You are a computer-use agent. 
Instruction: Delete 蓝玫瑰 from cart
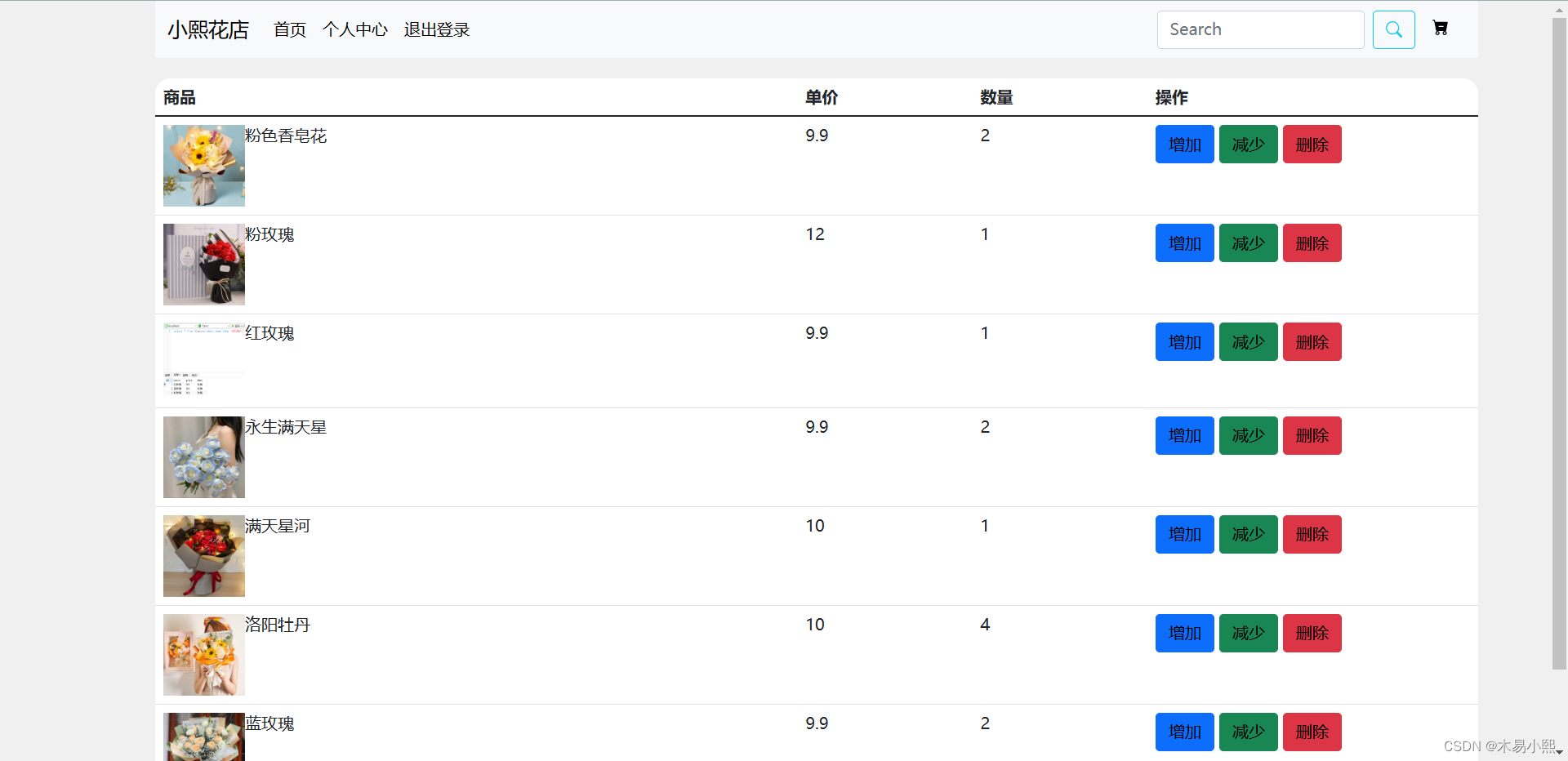tap(1312, 732)
